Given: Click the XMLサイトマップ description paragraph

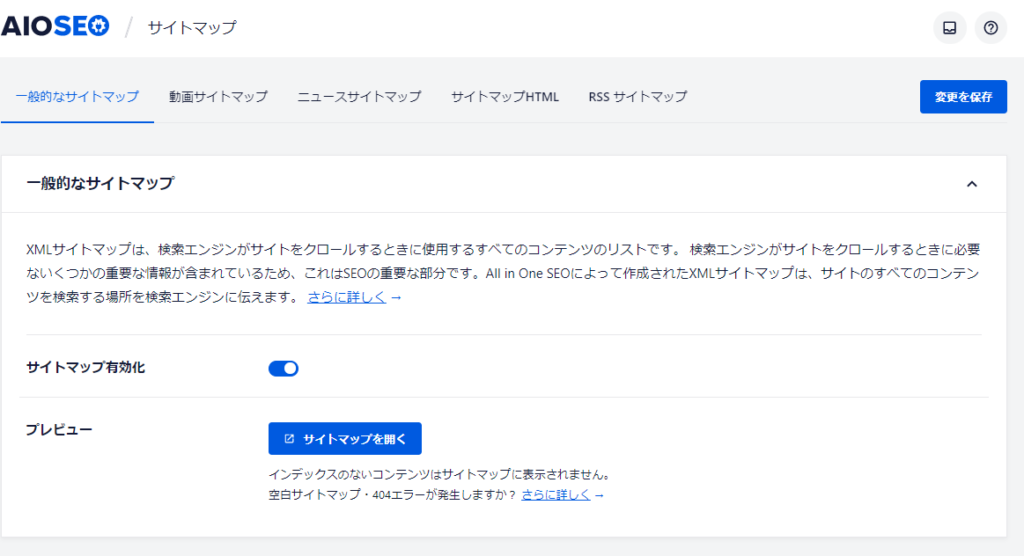Looking at the screenshot, I should coord(500,272).
